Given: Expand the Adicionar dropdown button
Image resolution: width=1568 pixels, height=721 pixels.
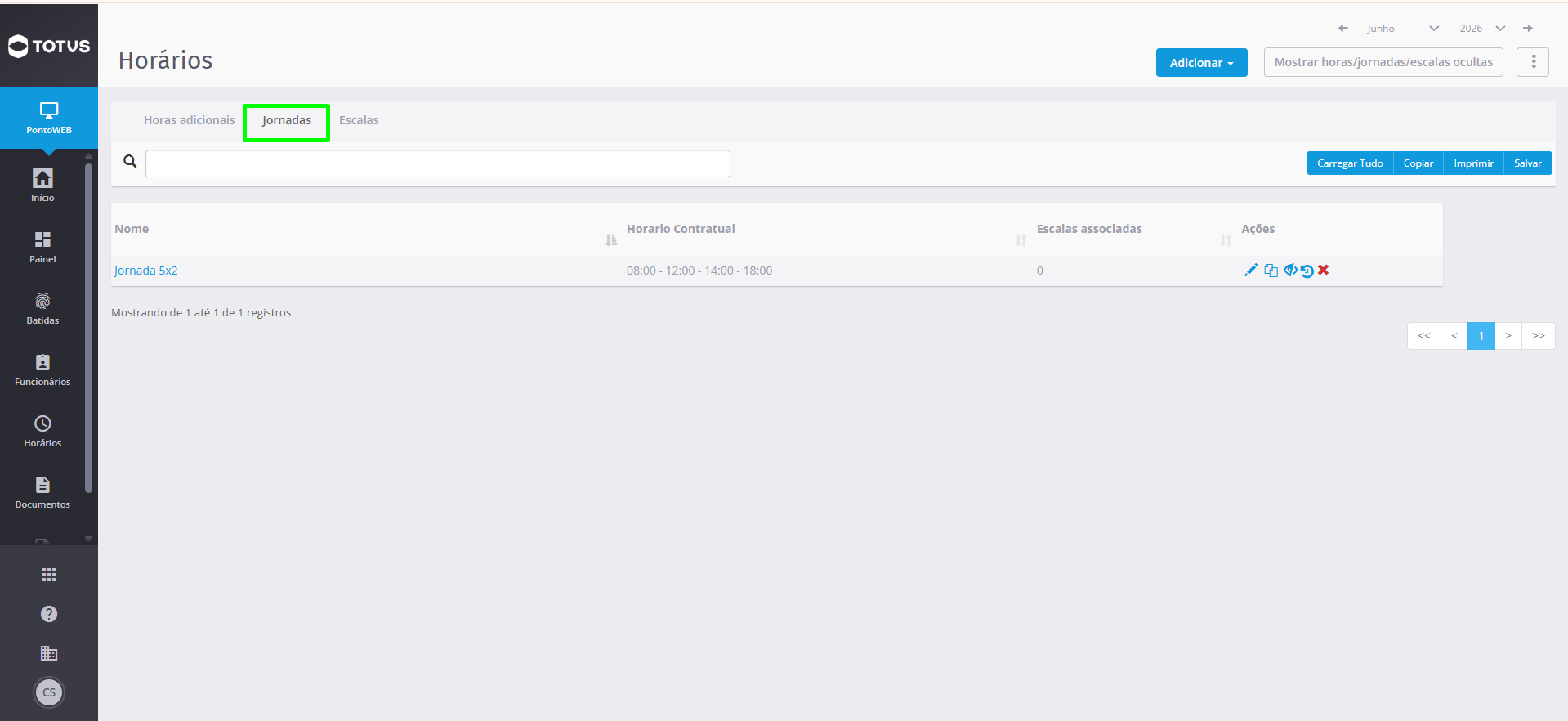Looking at the screenshot, I should (x=1201, y=62).
